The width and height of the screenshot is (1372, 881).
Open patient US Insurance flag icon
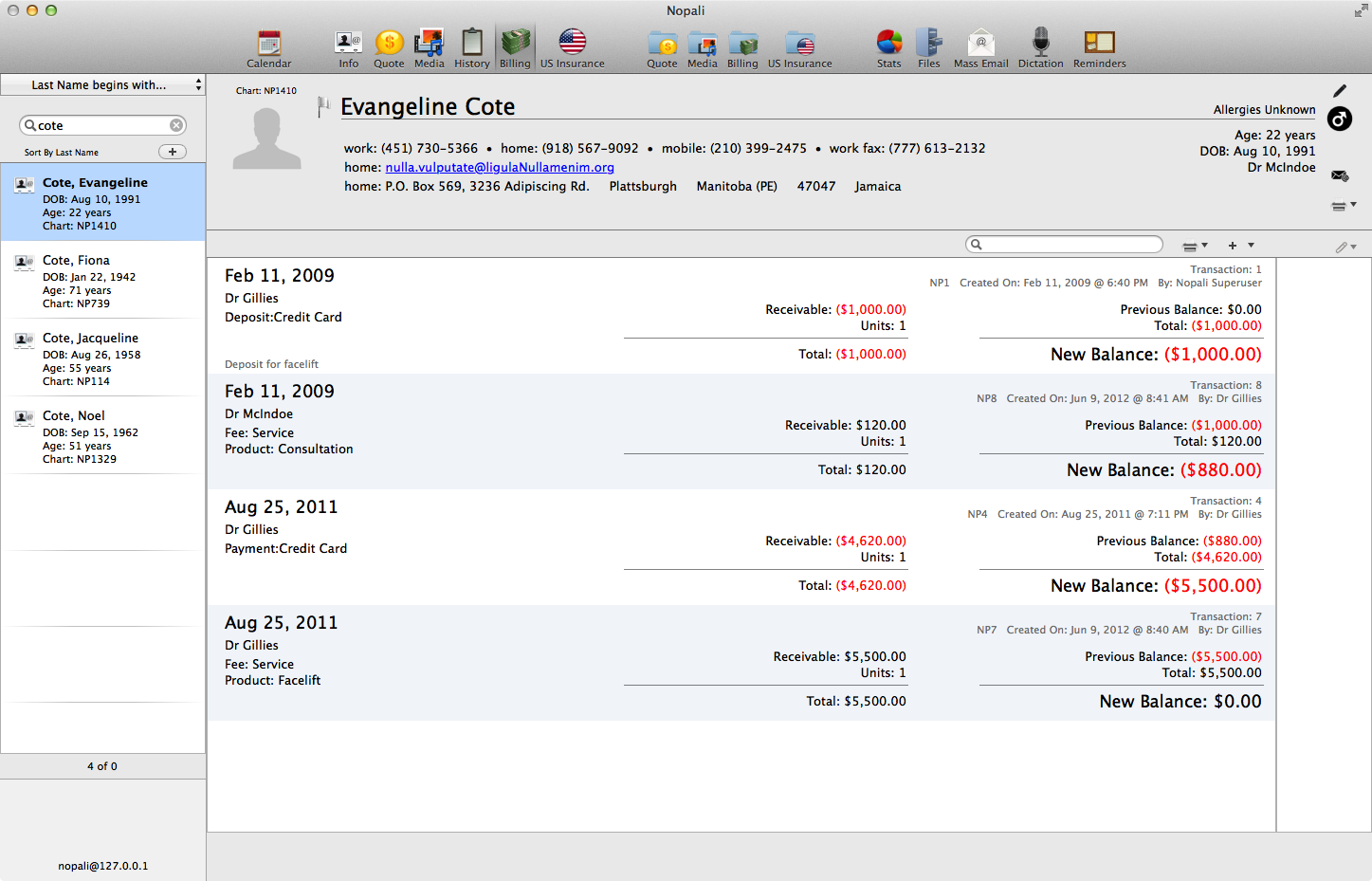[x=573, y=48]
